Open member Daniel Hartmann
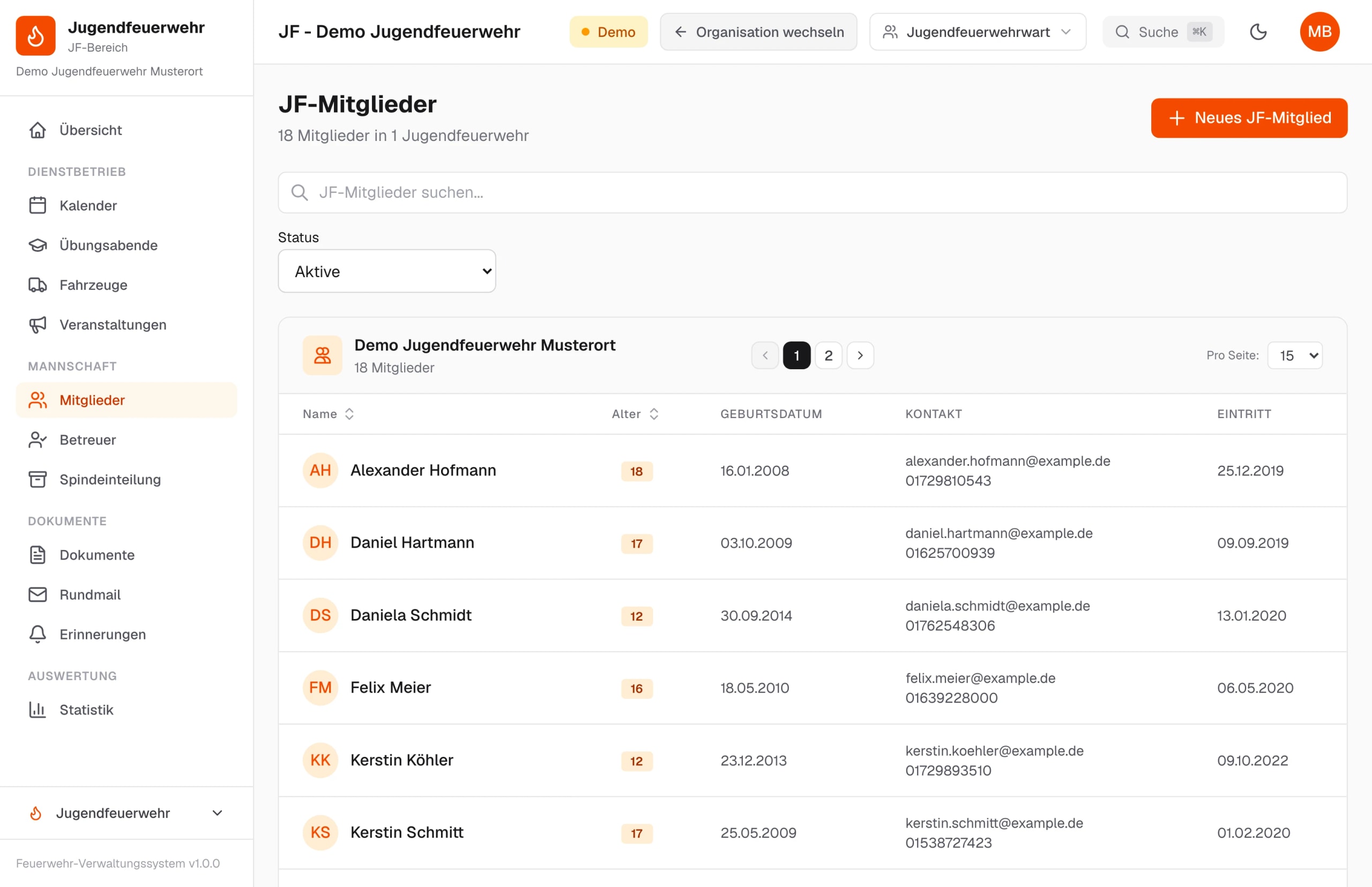 point(412,542)
